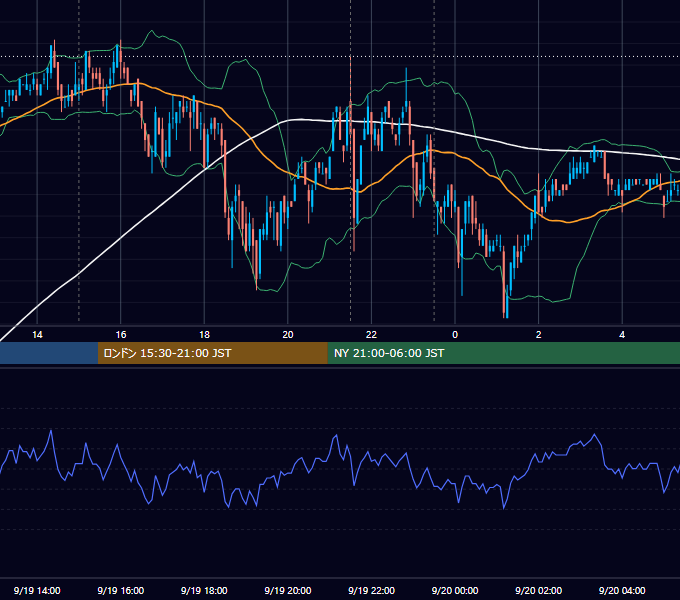Click the NY 21:00-06:00 JST session band
Viewport: 680px width, 600px height.
point(503,353)
